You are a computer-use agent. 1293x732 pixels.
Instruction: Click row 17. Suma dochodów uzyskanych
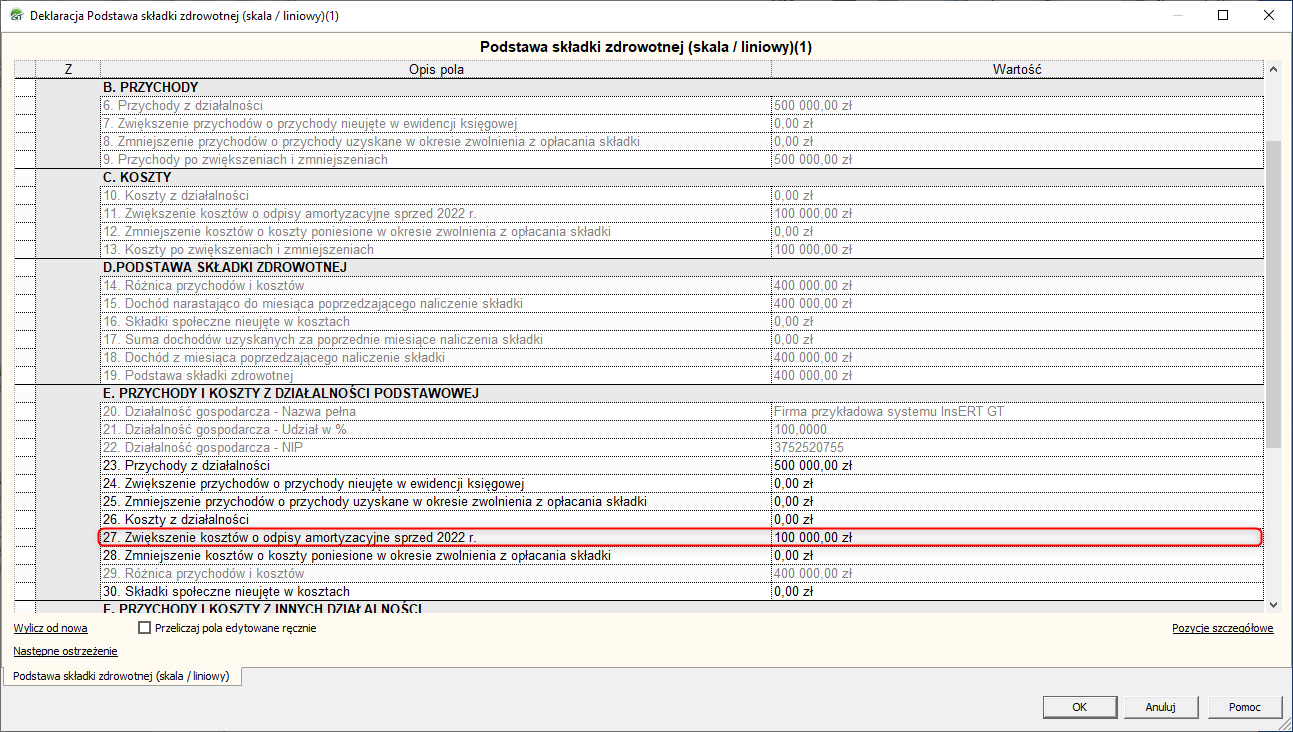[436, 339]
